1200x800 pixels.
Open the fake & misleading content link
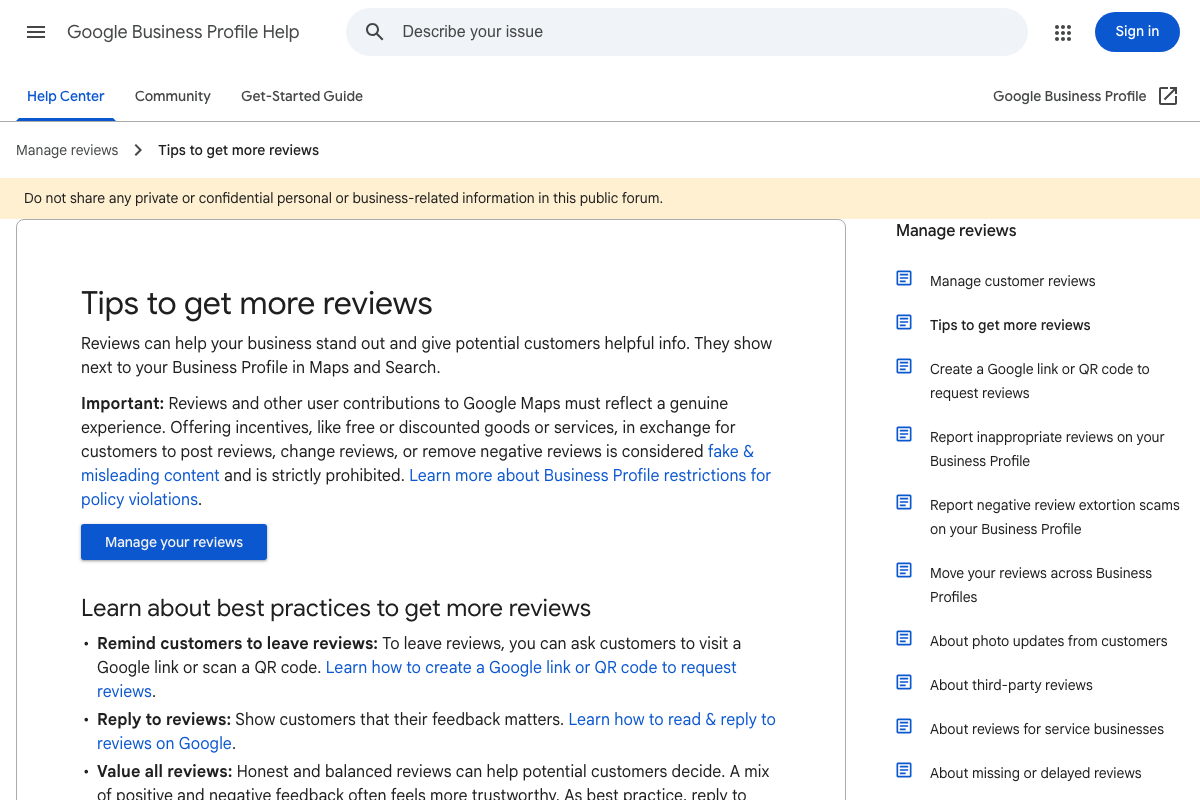(417, 463)
